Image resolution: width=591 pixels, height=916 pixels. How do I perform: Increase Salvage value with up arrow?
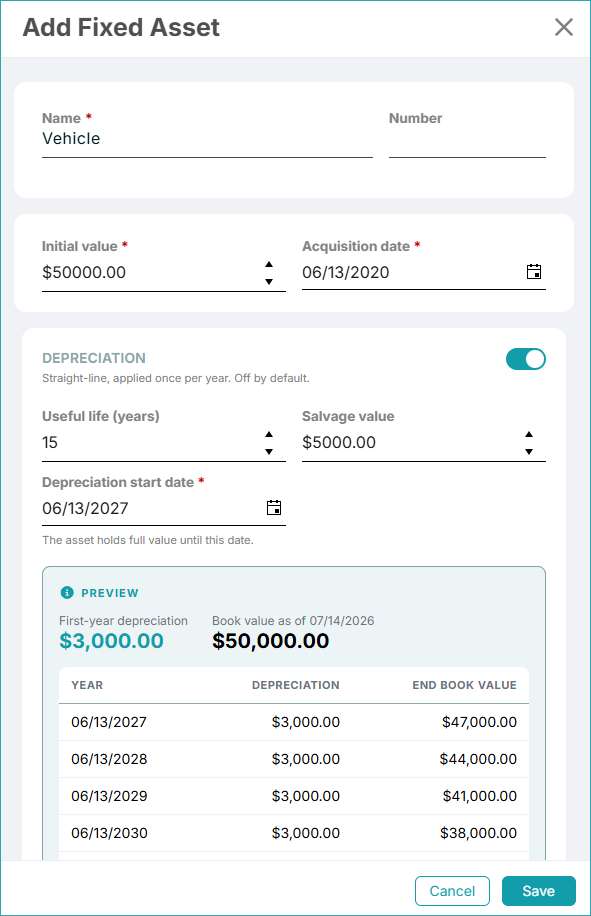[x=529, y=435]
